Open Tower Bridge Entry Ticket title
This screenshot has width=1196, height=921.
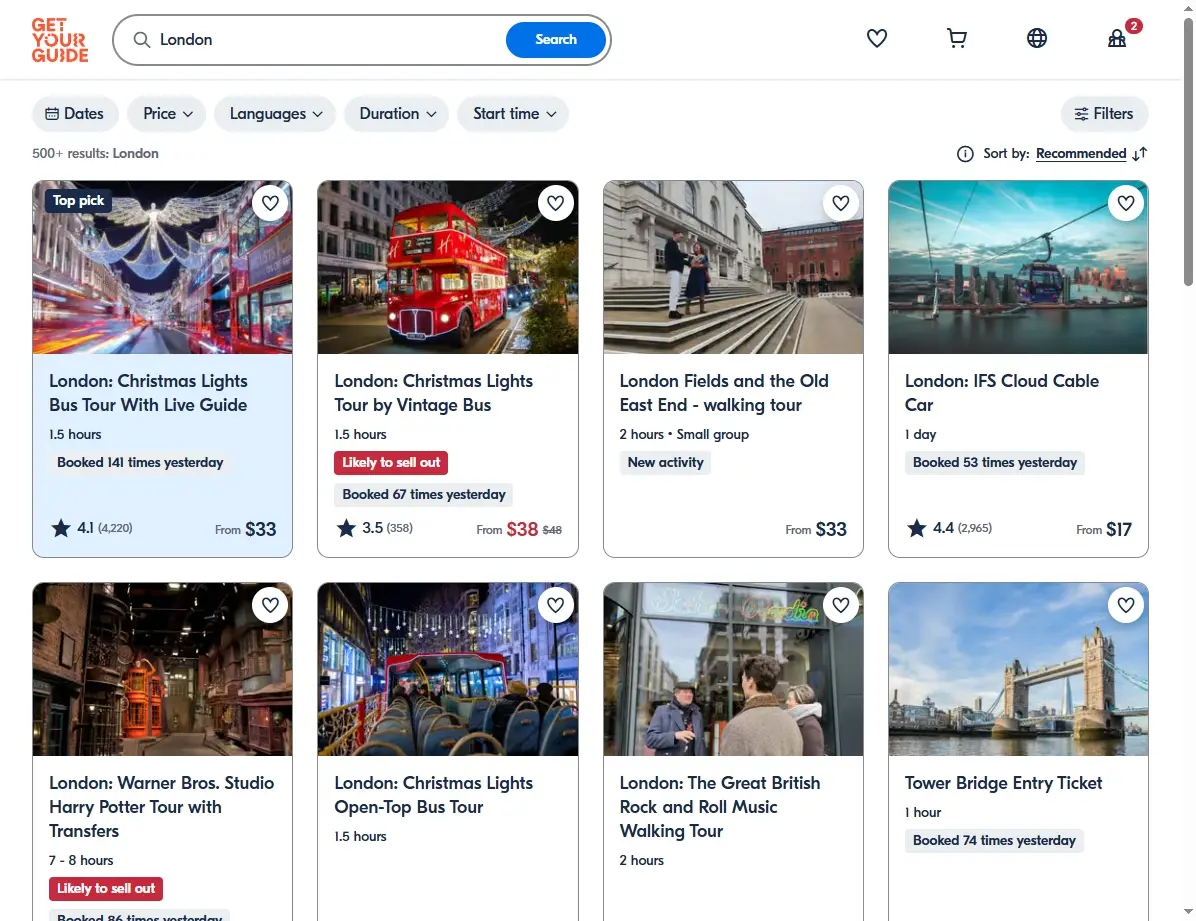point(1003,783)
